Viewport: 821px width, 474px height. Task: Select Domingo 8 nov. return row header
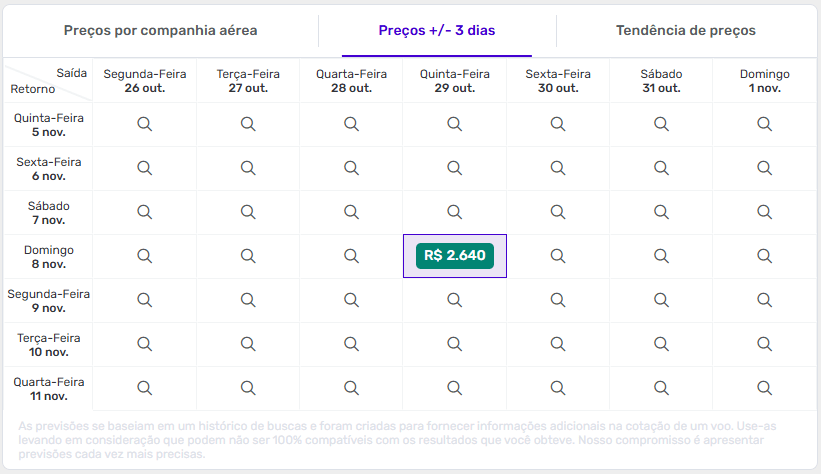pos(48,257)
